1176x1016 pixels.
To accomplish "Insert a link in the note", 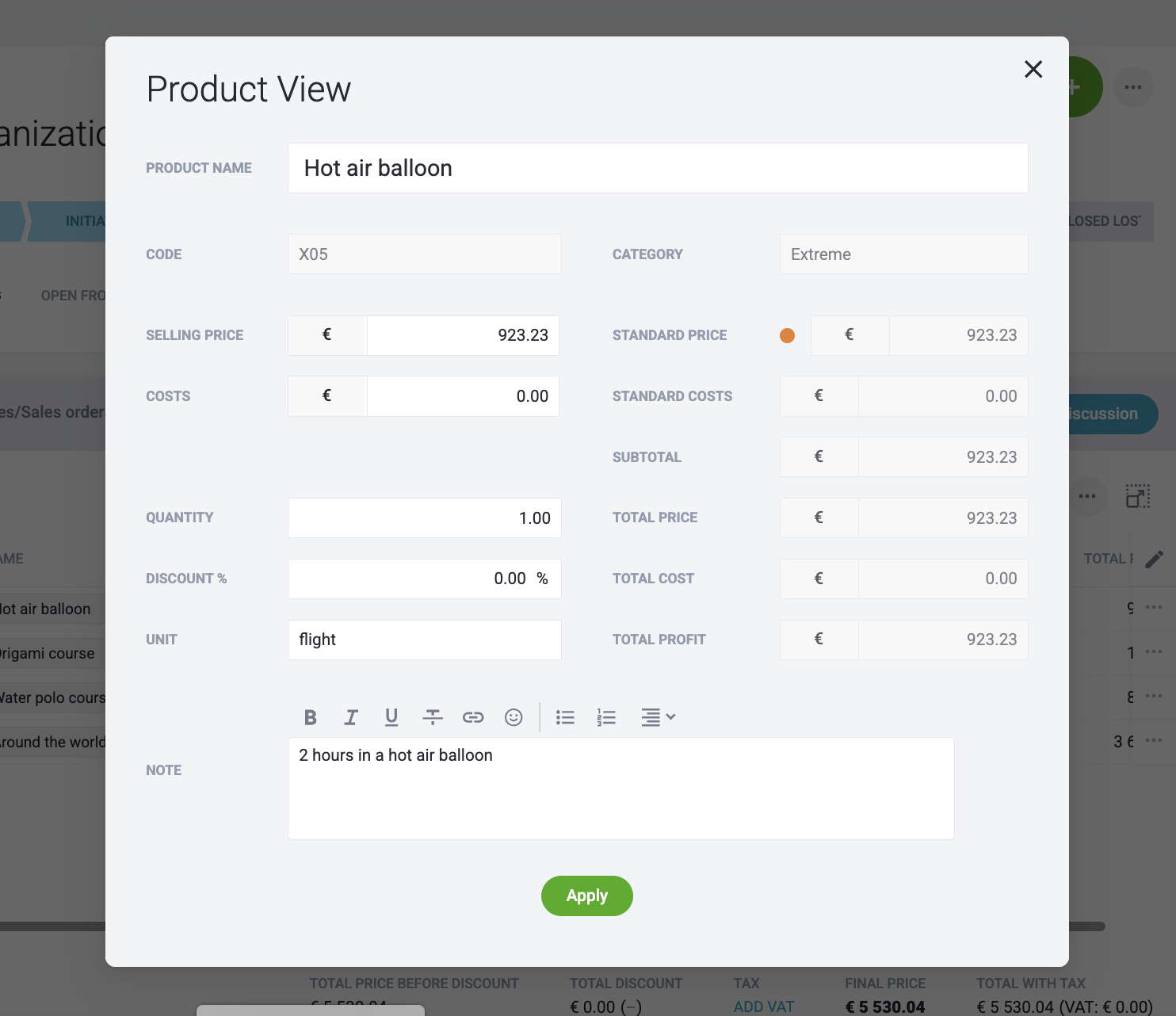I will (473, 717).
